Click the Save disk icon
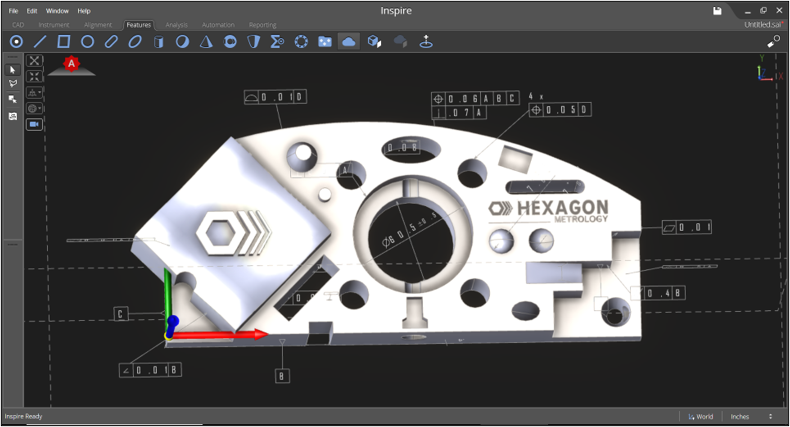 (717, 10)
